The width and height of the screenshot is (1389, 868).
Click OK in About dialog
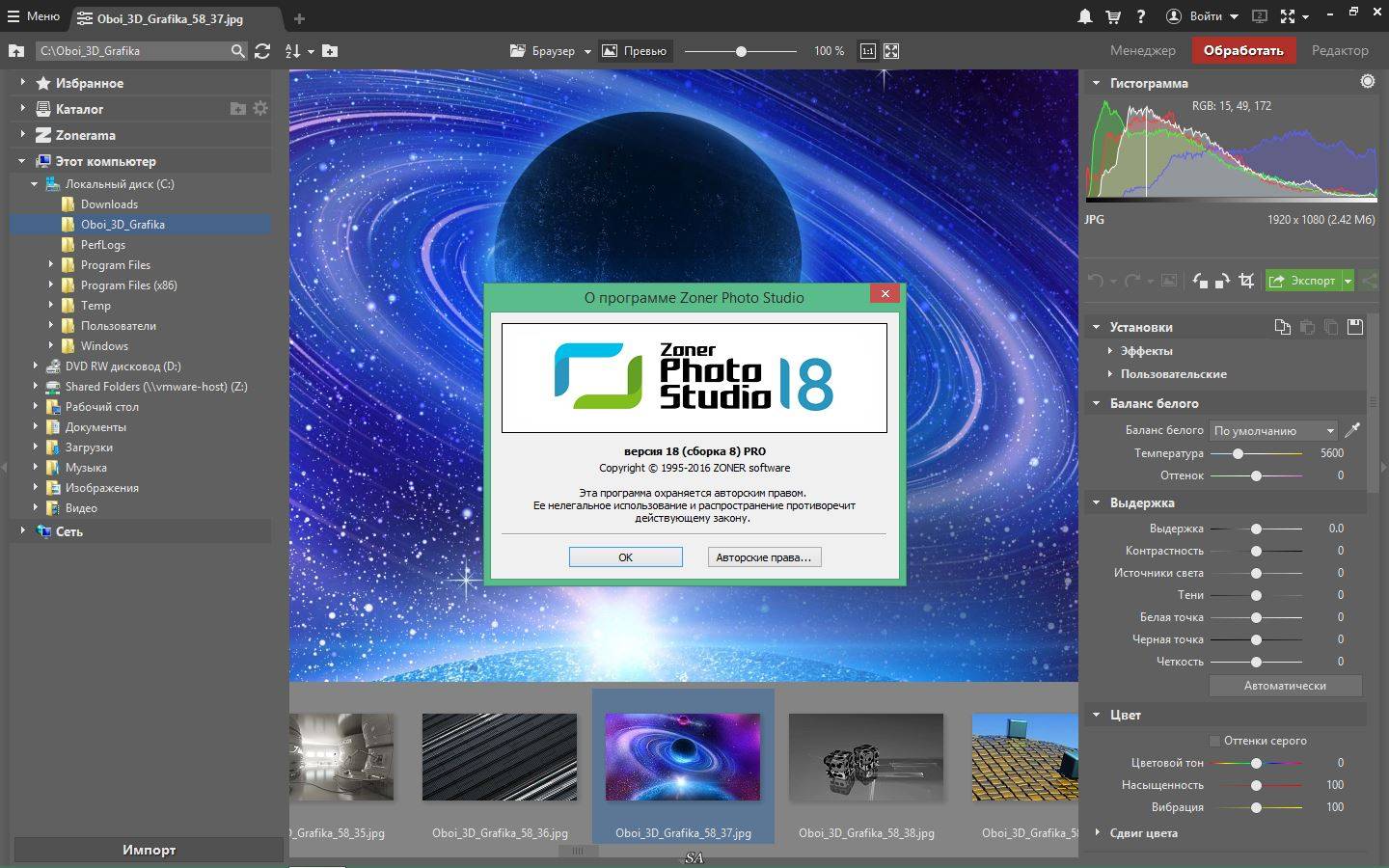[625, 557]
